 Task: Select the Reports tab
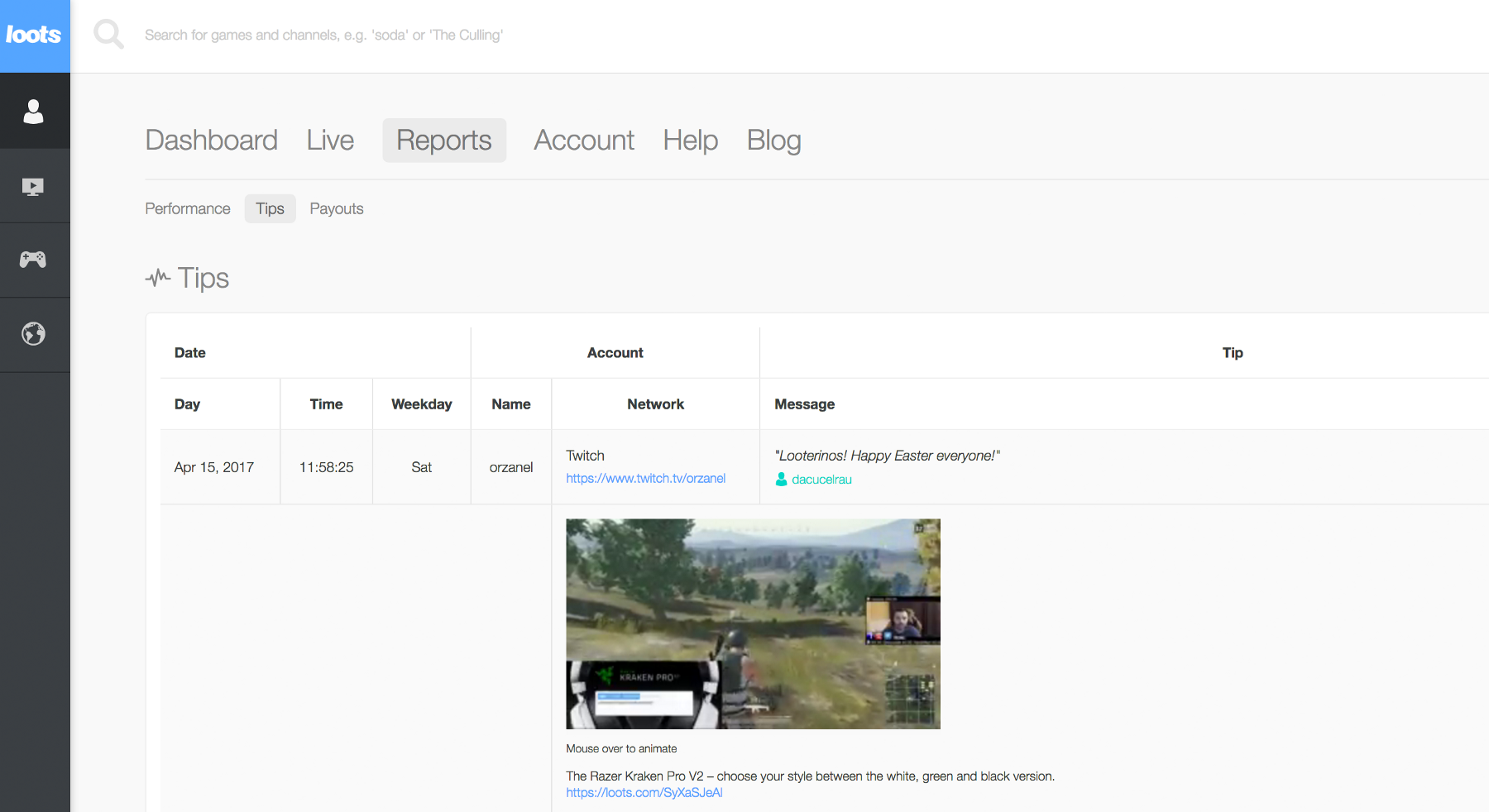[444, 141]
